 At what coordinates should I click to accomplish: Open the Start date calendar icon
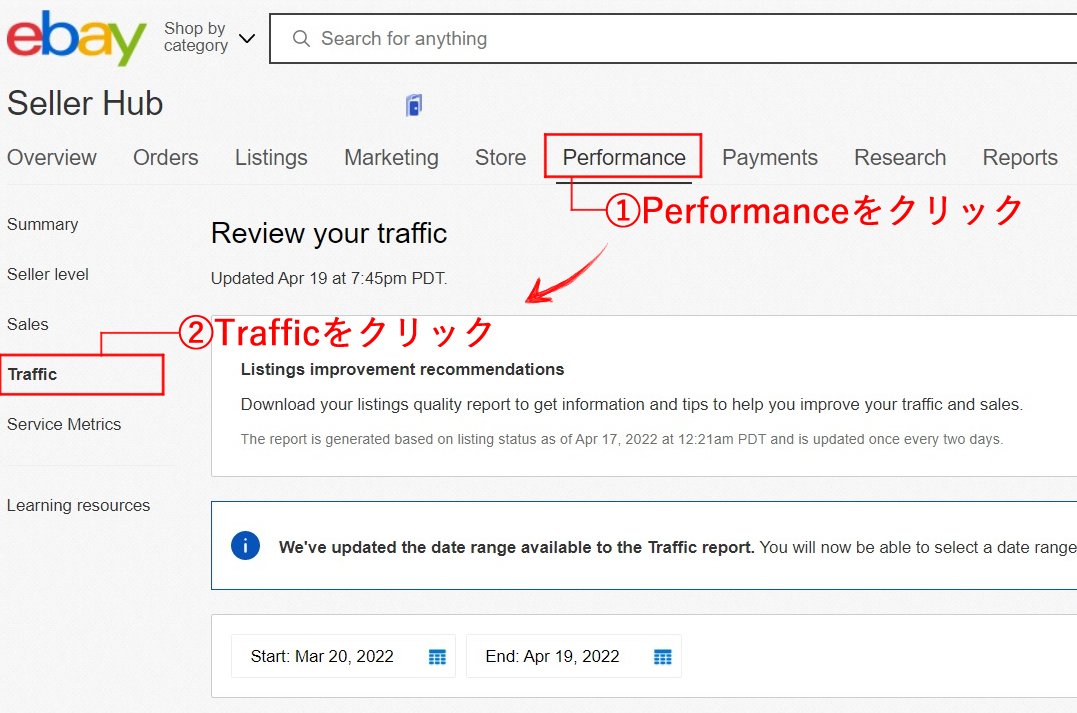point(437,657)
